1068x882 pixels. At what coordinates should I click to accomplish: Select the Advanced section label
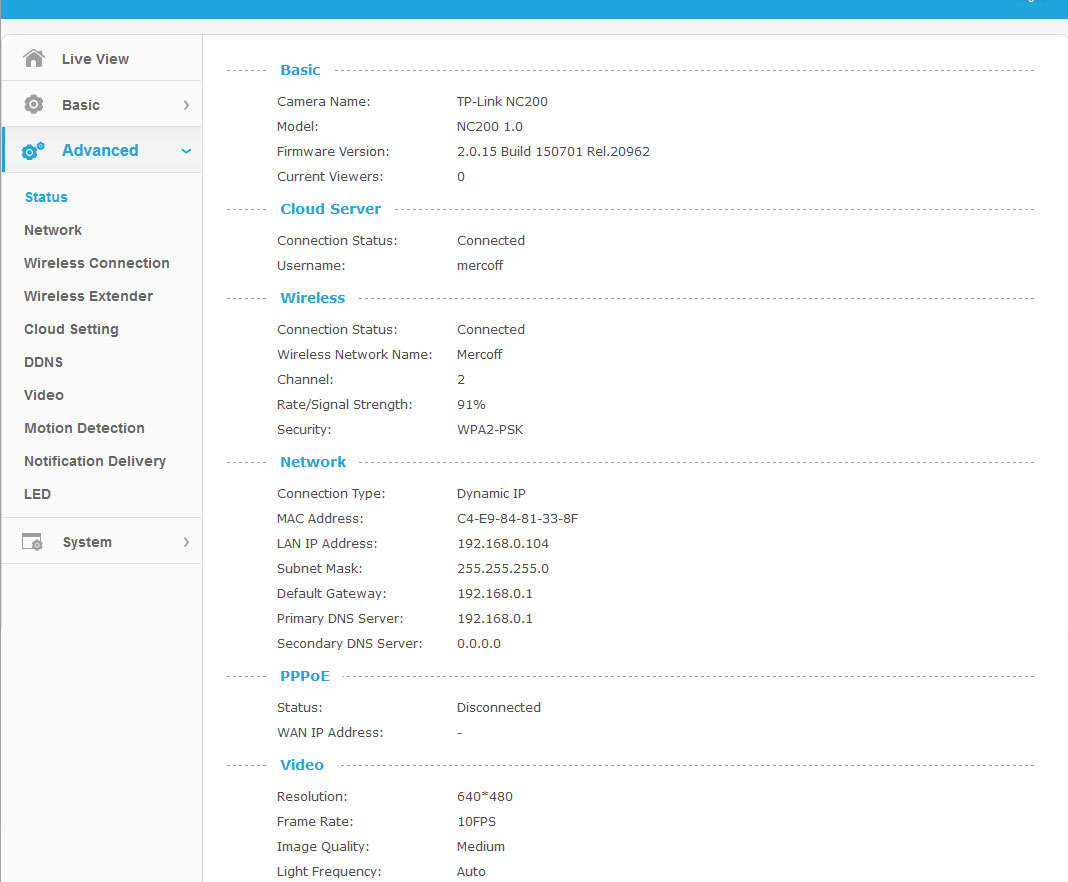100,150
